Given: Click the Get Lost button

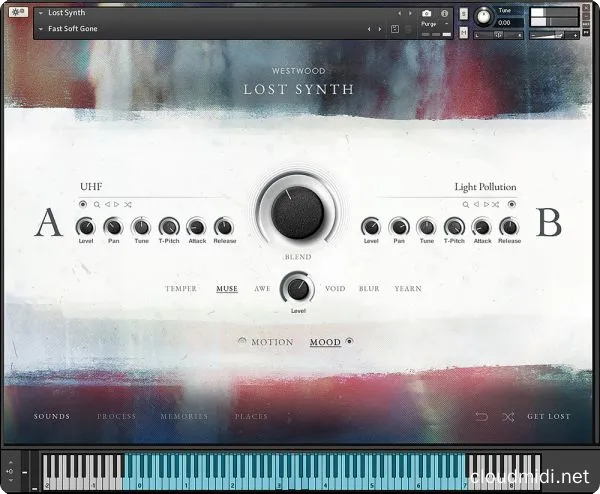Looking at the screenshot, I should coord(549,416).
